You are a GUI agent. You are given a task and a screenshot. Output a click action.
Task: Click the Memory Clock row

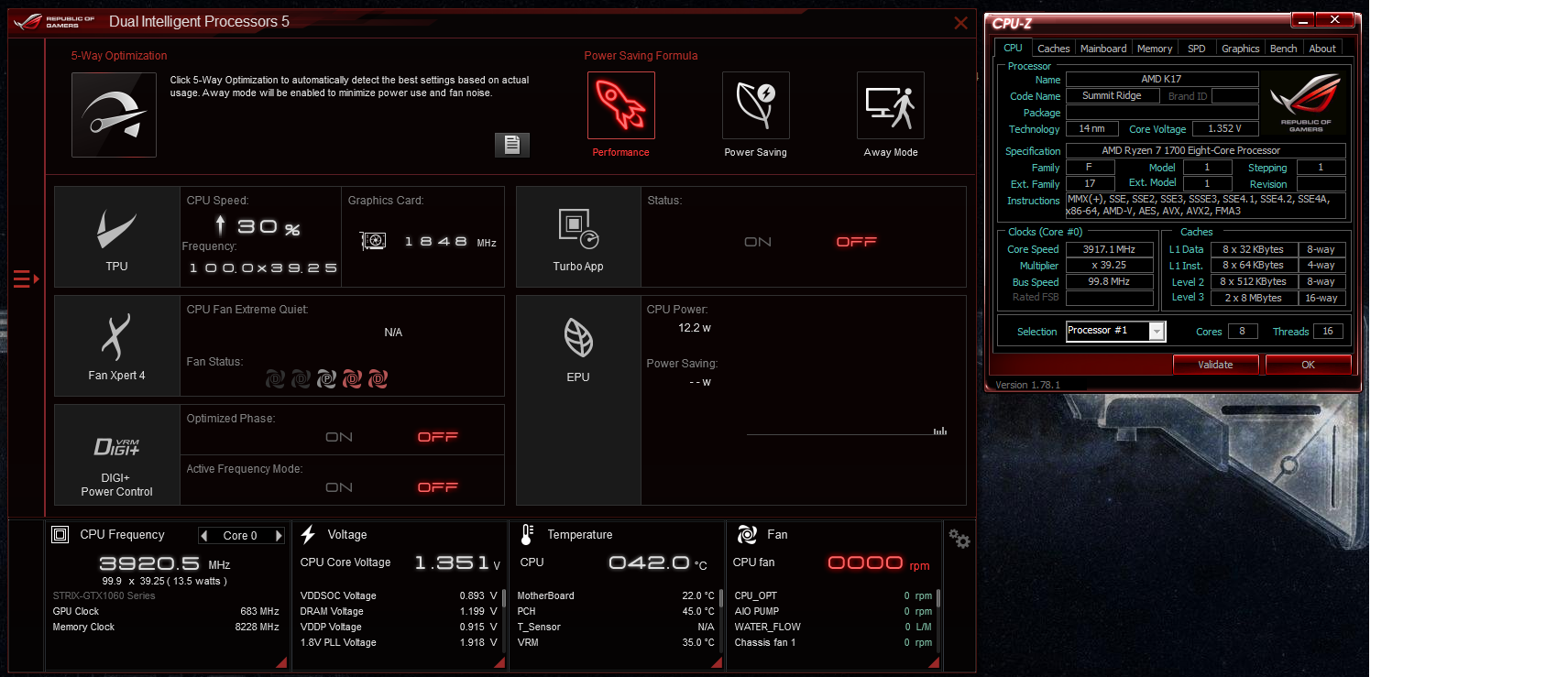click(x=166, y=627)
